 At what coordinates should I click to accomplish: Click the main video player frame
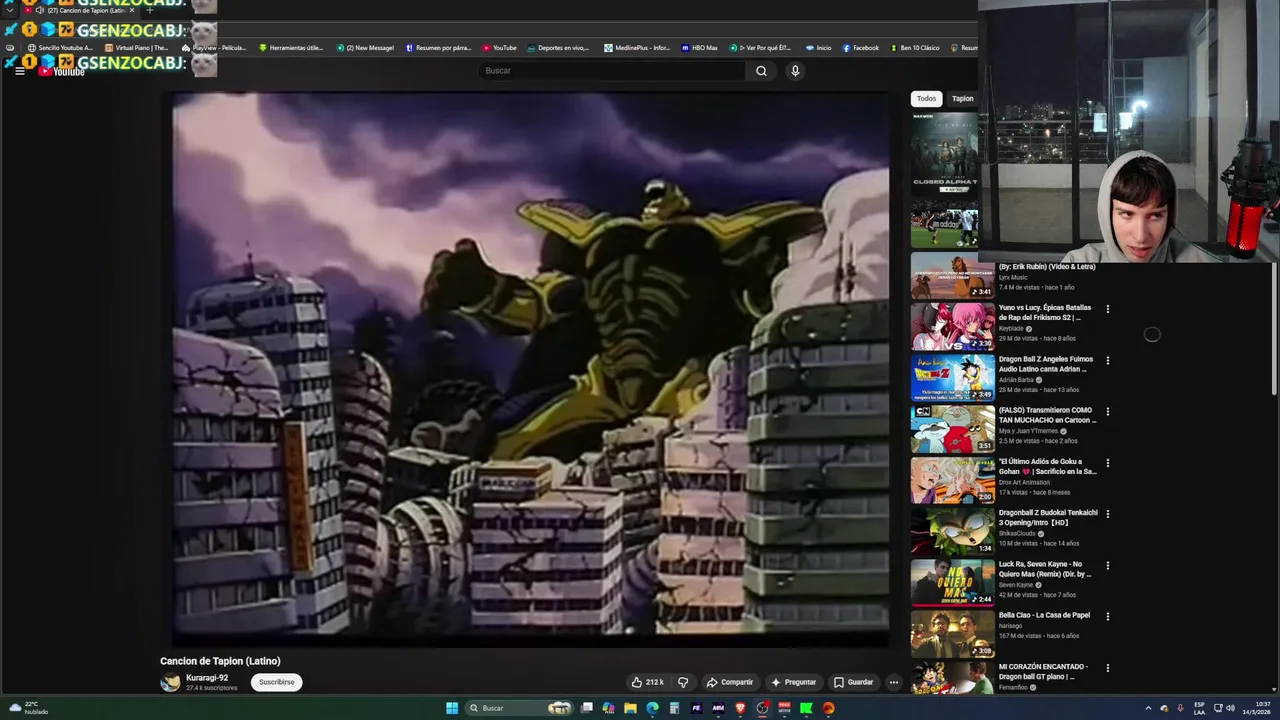tap(530, 370)
